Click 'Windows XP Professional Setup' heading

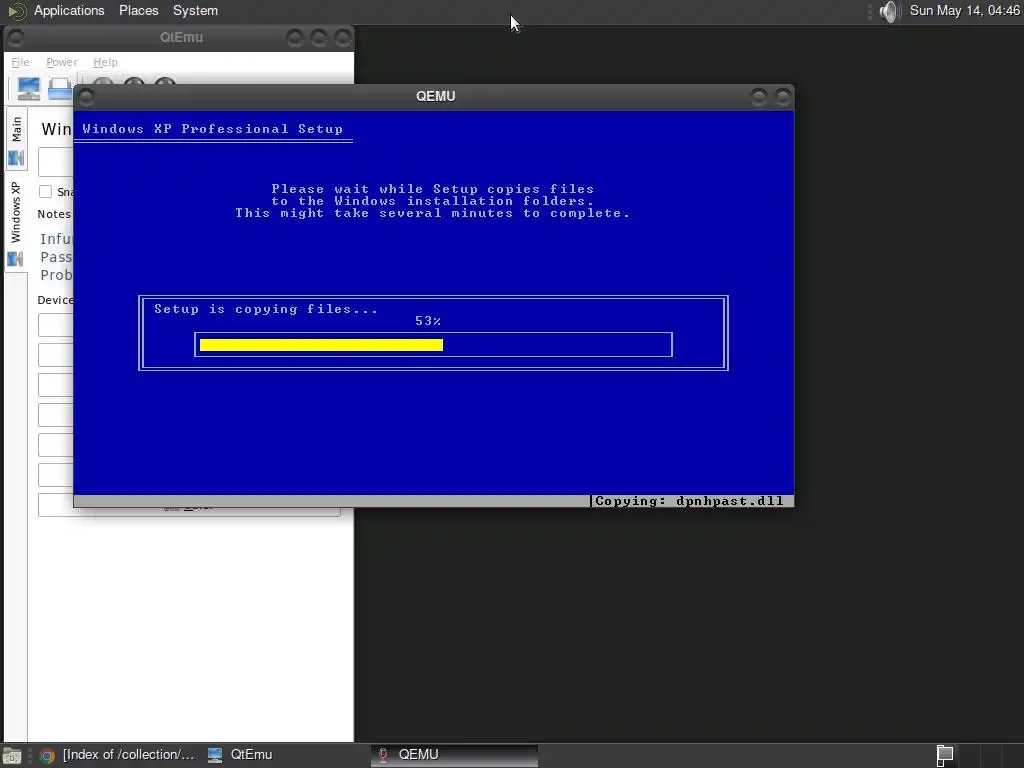pyautogui.click(x=212, y=129)
